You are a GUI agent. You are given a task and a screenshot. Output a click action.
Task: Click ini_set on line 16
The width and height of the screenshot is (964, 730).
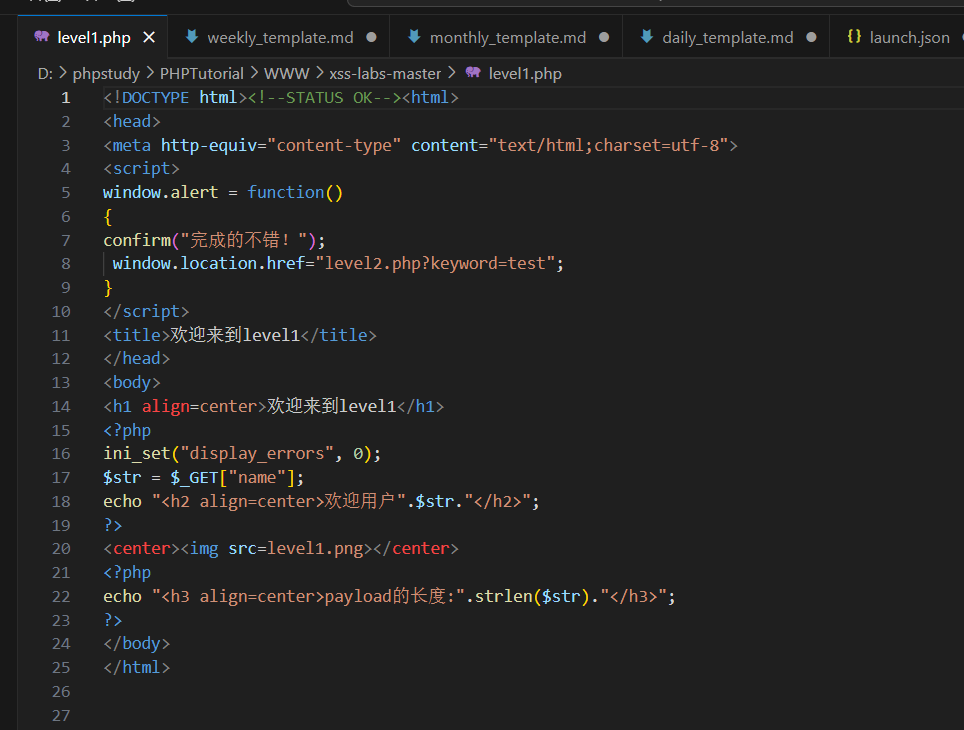[x=137, y=454]
